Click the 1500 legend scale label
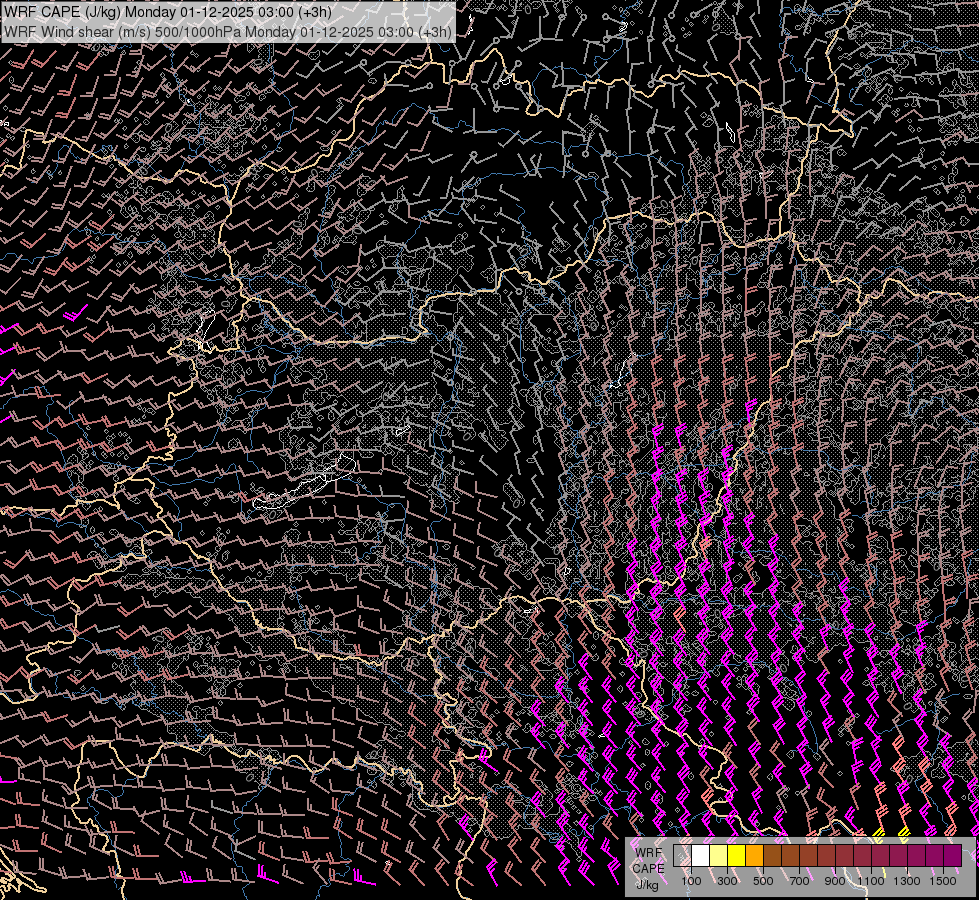 click(x=943, y=881)
